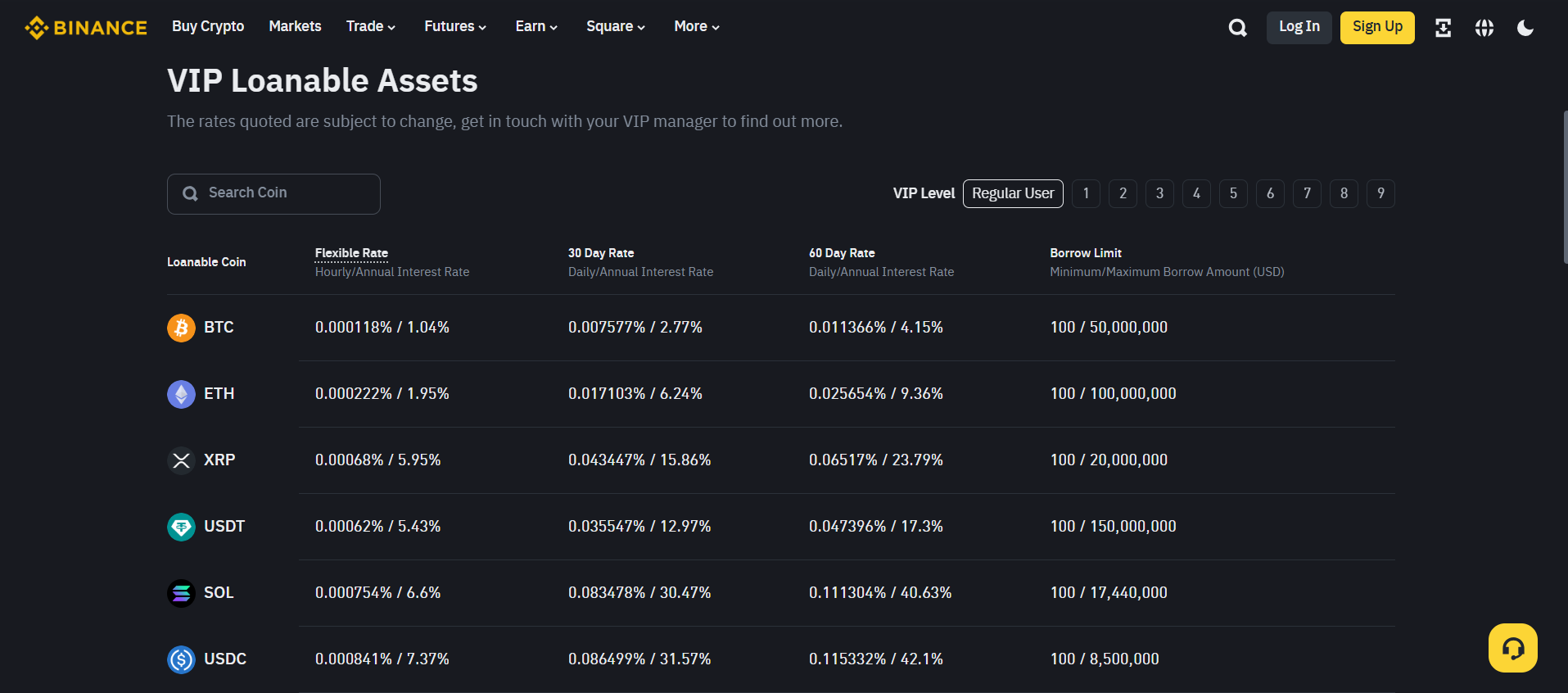Screen dimensions: 1568x693
Task: Expand the More menu
Action: pos(697,26)
